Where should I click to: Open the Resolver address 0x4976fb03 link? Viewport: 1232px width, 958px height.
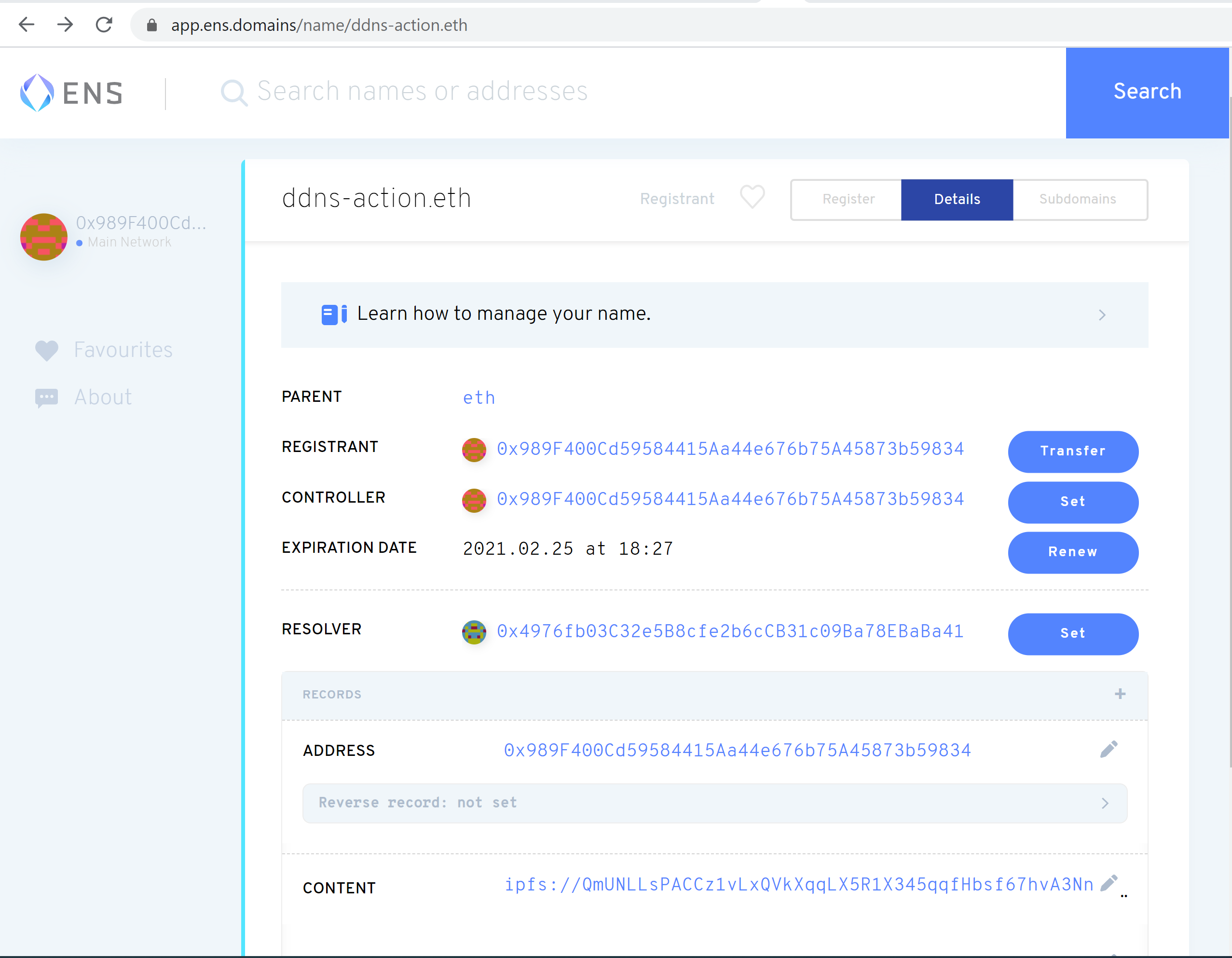pyautogui.click(x=730, y=631)
